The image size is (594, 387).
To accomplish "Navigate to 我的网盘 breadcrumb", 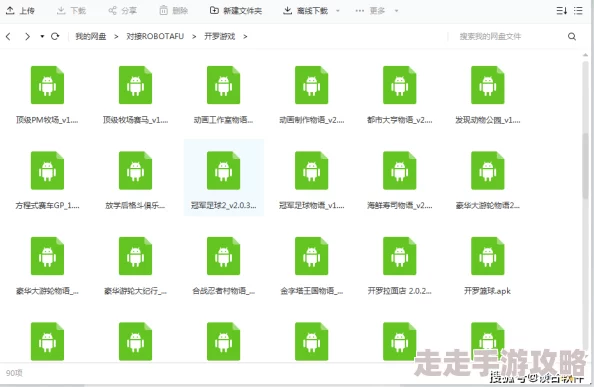I will tap(91, 36).
